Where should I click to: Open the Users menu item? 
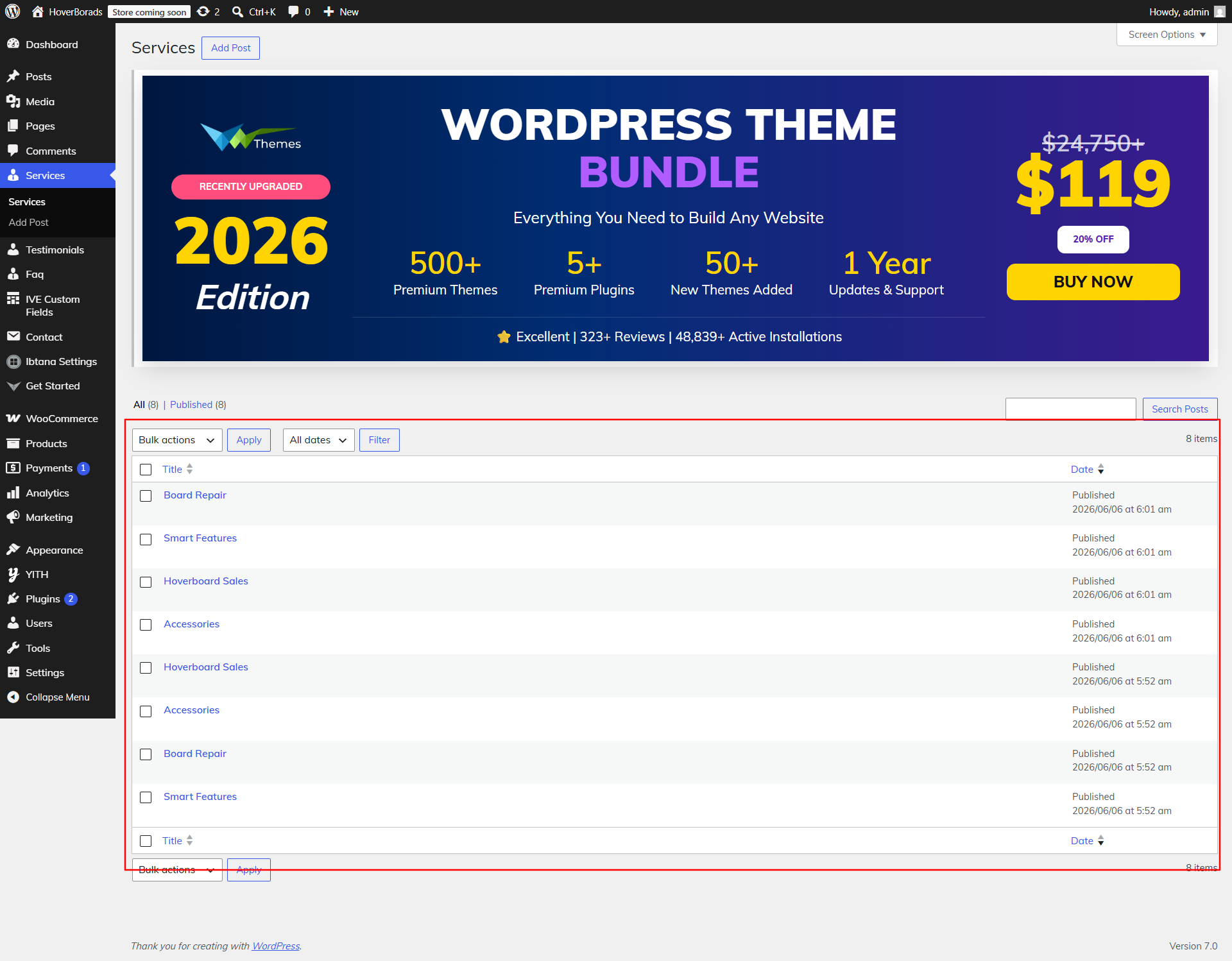coord(58,623)
